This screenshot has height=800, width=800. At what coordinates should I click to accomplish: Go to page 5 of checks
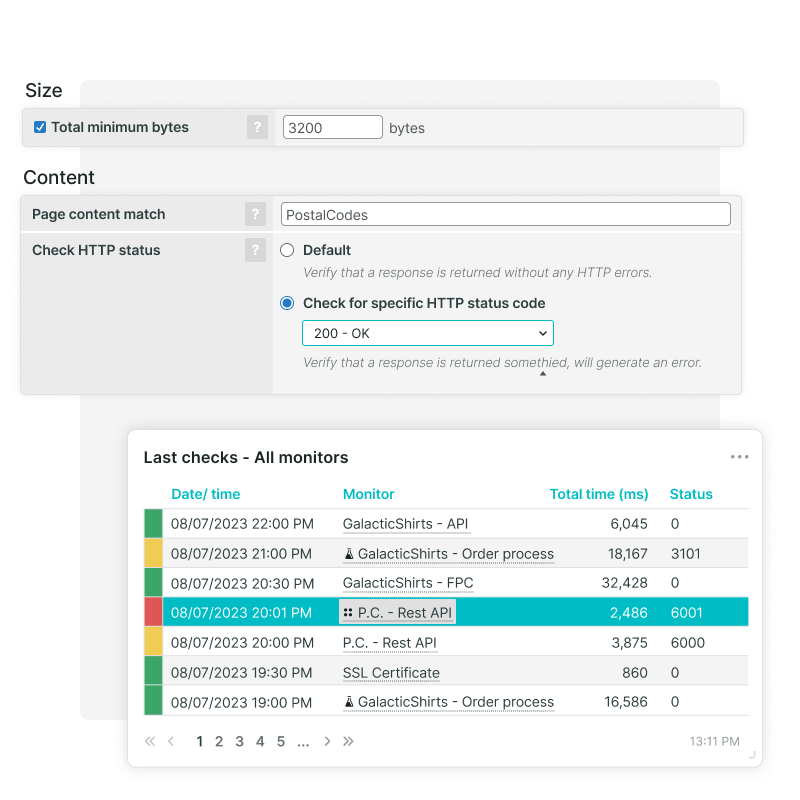(x=281, y=741)
